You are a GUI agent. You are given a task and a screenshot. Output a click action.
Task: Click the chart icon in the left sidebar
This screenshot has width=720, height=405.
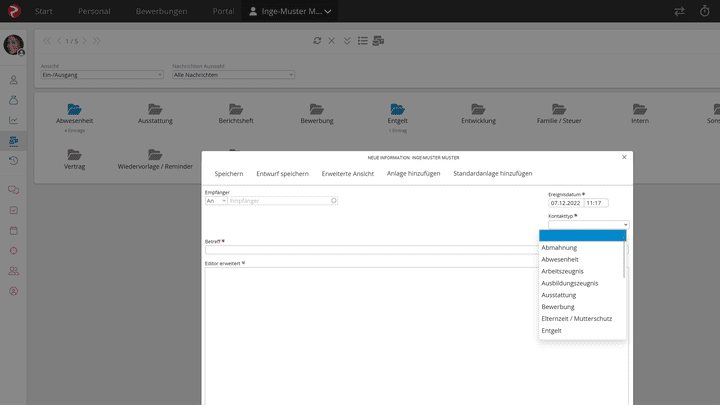pos(14,120)
